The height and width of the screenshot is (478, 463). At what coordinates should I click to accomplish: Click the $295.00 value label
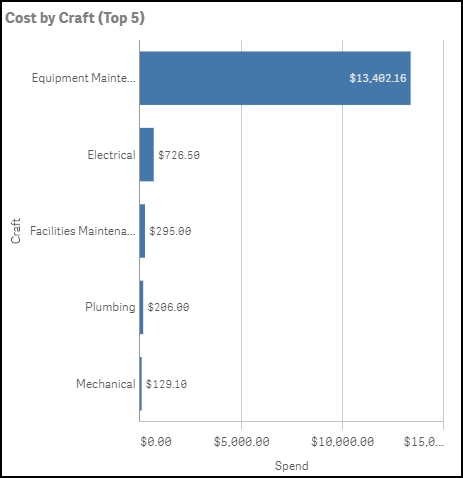pos(170,231)
